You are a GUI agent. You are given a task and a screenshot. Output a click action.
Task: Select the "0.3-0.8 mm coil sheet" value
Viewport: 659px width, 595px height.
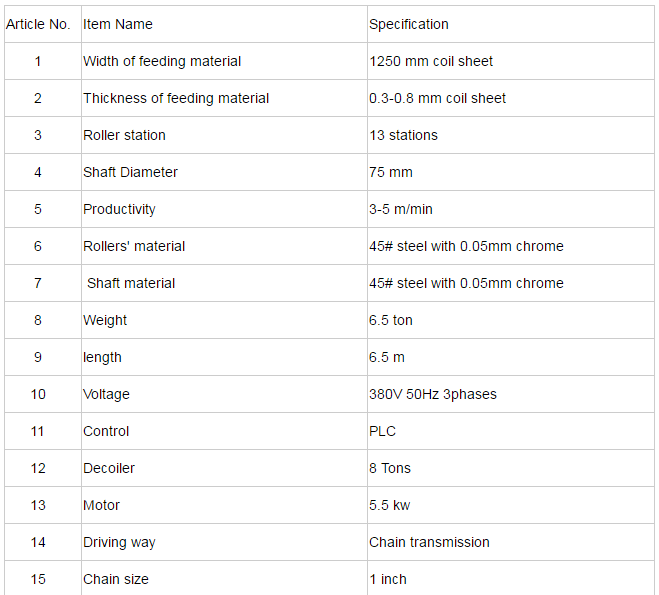pos(437,98)
